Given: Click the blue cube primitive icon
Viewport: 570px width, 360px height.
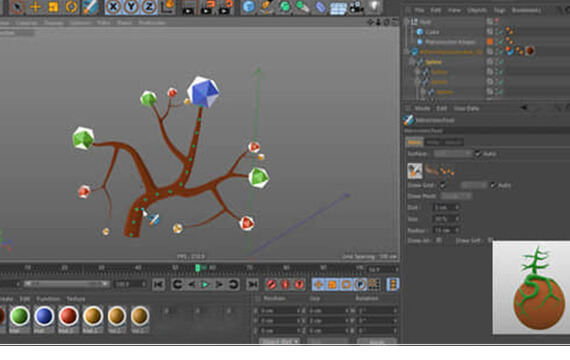Looking at the screenshot, I should point(249,7).
